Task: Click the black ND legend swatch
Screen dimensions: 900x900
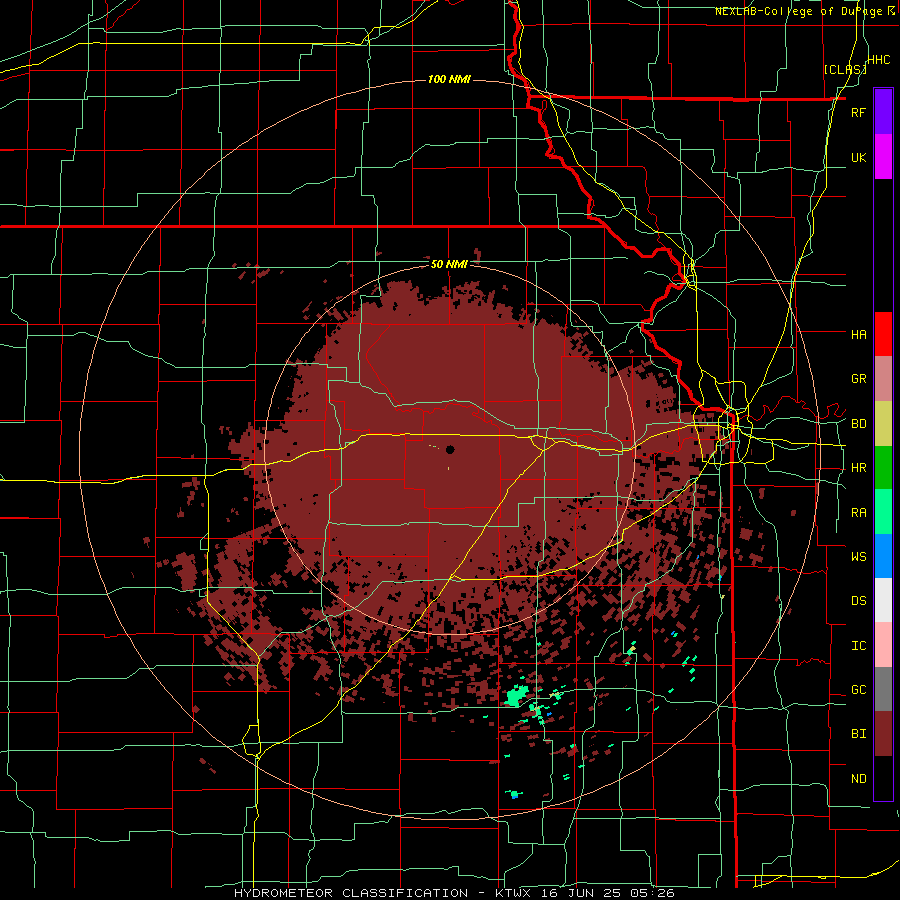Action: [883, 778]
